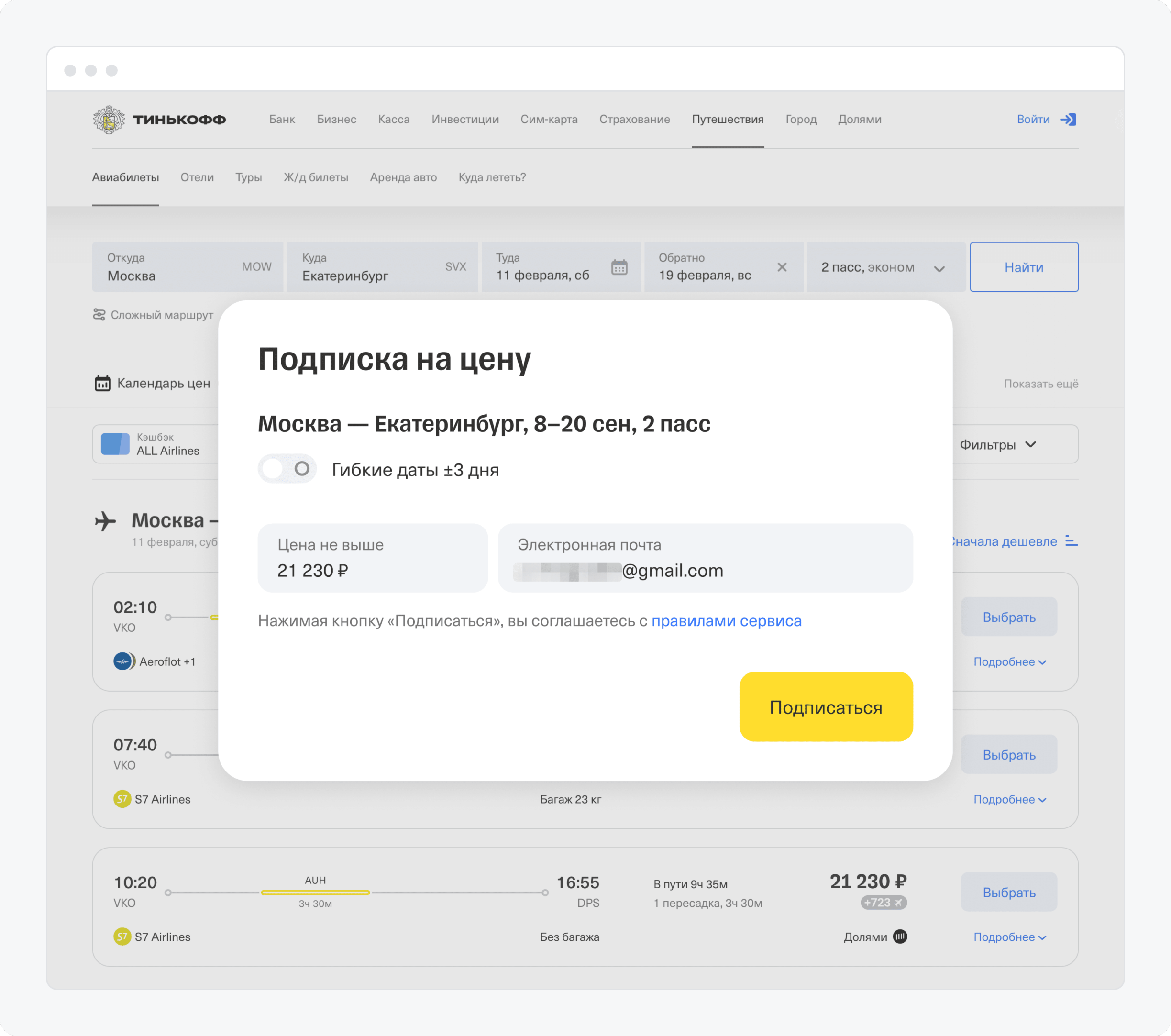Image resolution: width=1171 pixels, height=1036 pixels.
Task: Click the Куда Екатеринбург destination field
Action: tap(383, 267)
